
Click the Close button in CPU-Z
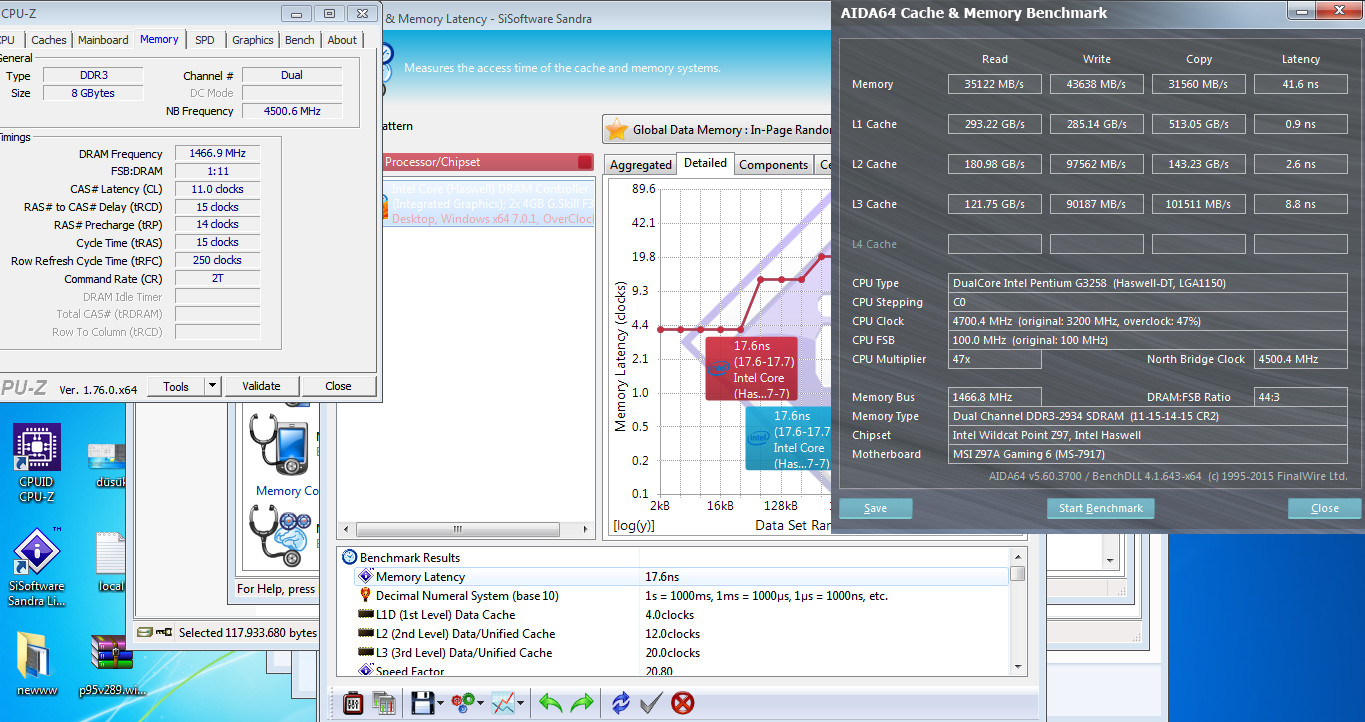click(x=338, y=386)
